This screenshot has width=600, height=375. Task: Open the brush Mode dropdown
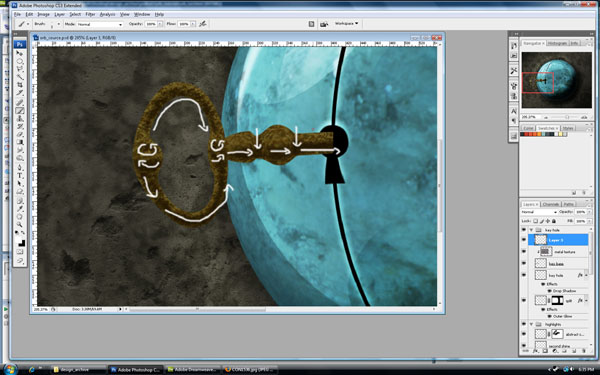[99, 24]
